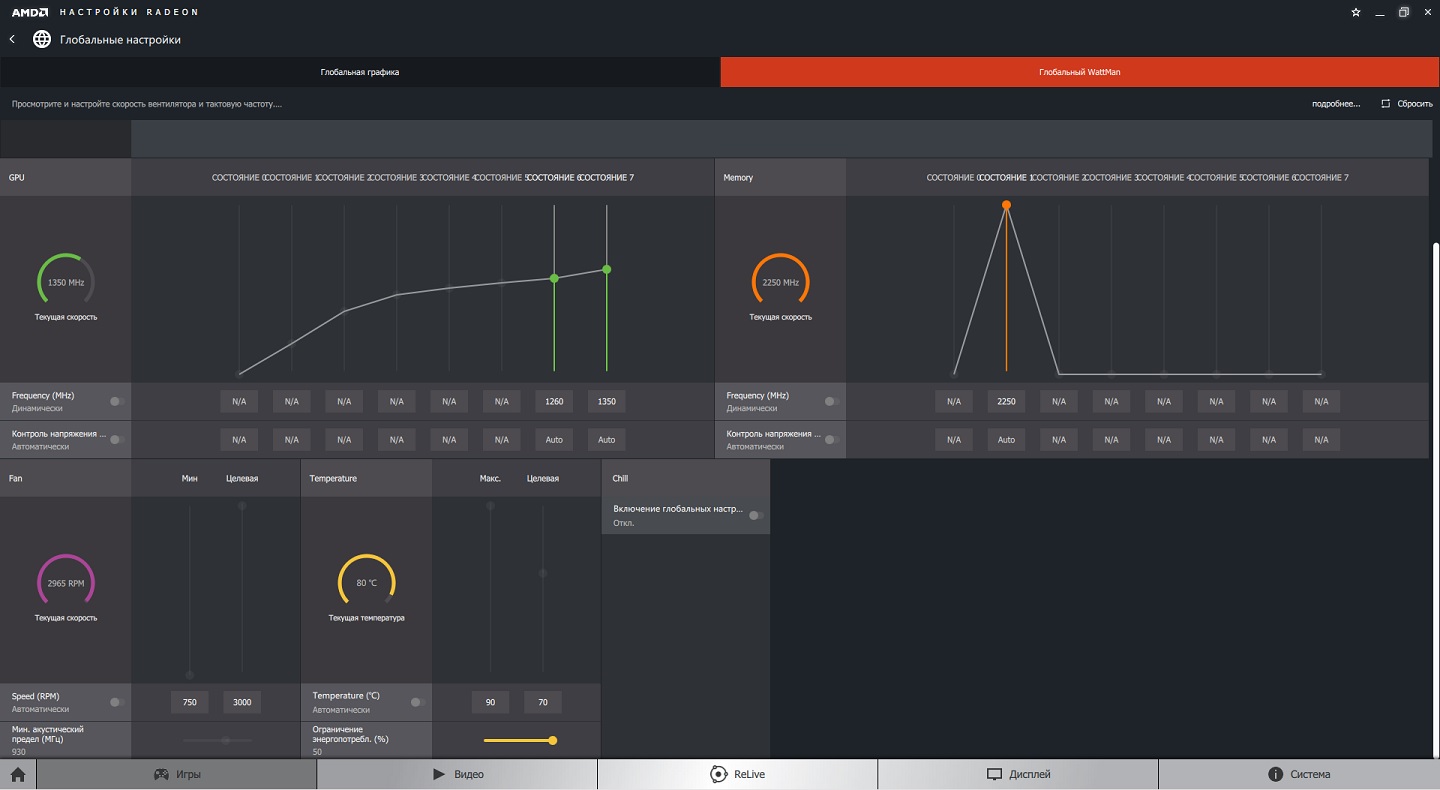Click the Текущая температура label

click(x=367, y=618)
